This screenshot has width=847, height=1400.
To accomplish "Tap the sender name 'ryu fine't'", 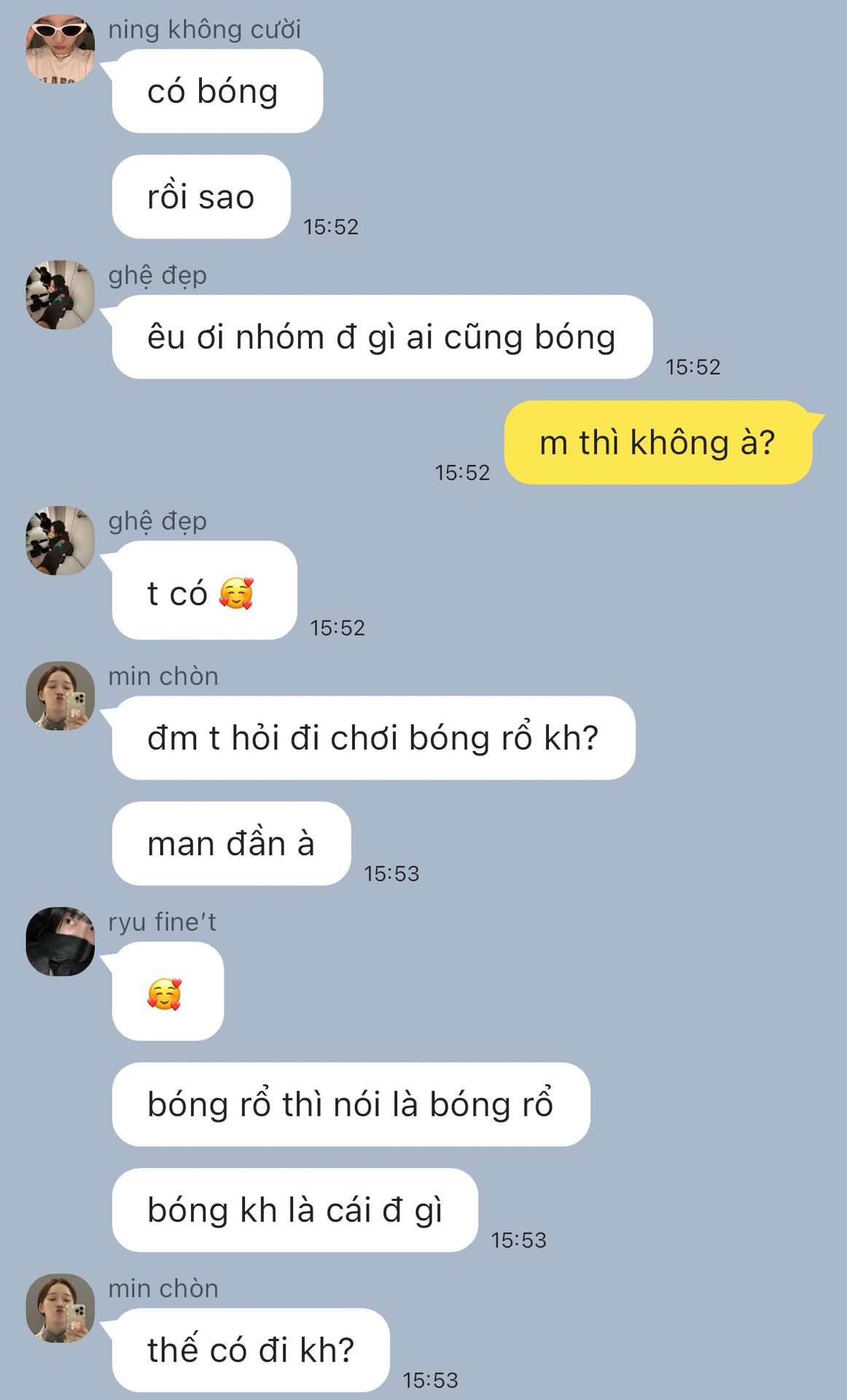I will 163,922.
